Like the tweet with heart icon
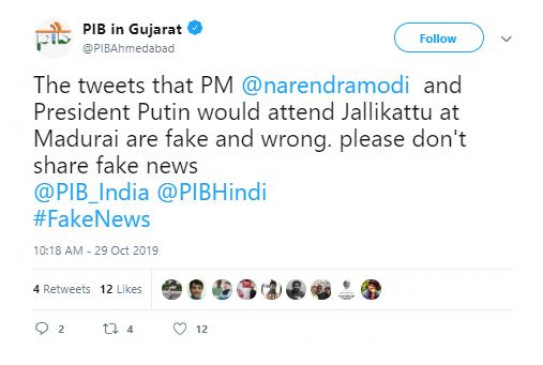This screenshot has height=365, width=543. [x=180, y=329]
